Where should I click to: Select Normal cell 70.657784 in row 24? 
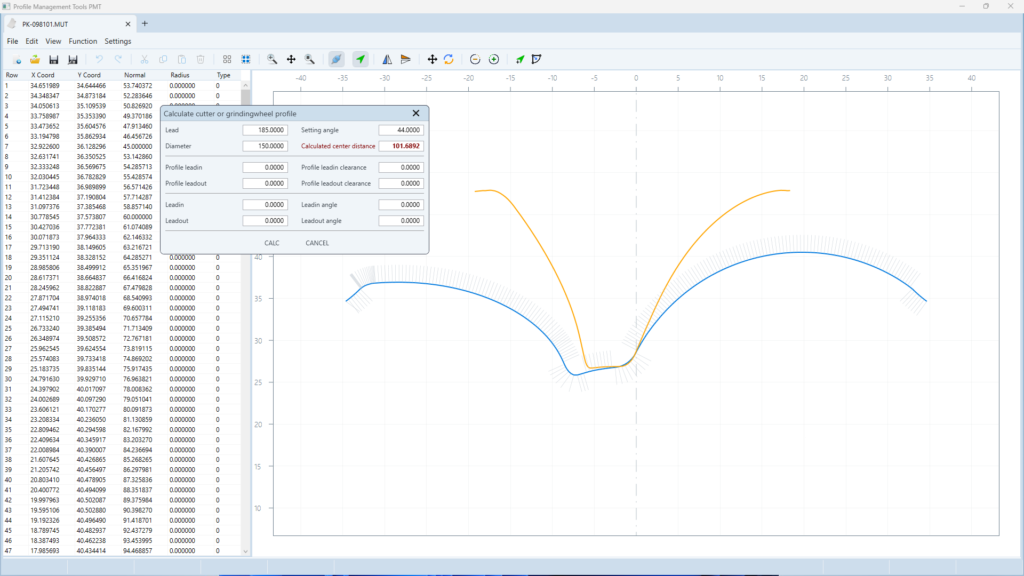137,318
